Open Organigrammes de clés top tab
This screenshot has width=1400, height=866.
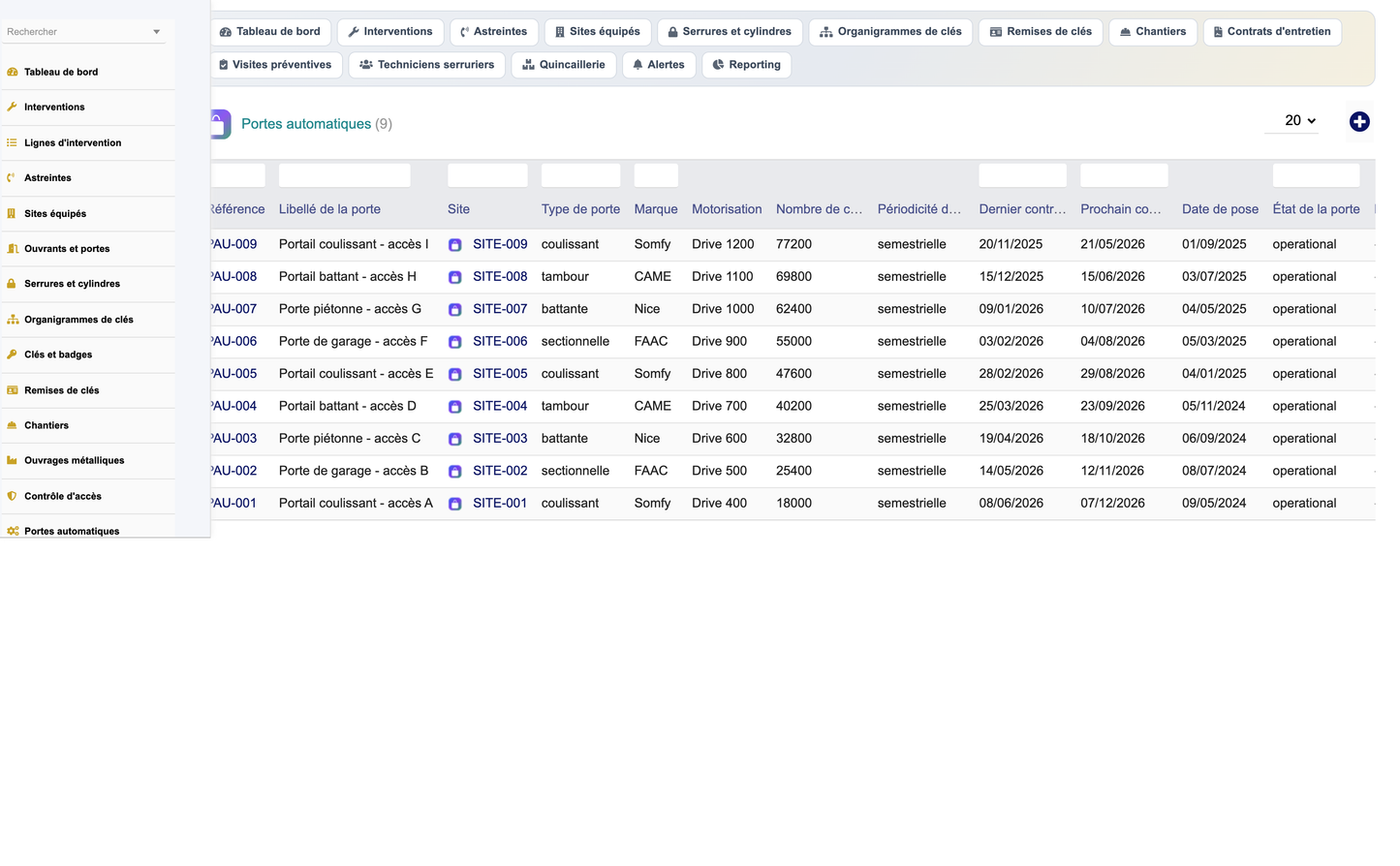click(890, 32)
